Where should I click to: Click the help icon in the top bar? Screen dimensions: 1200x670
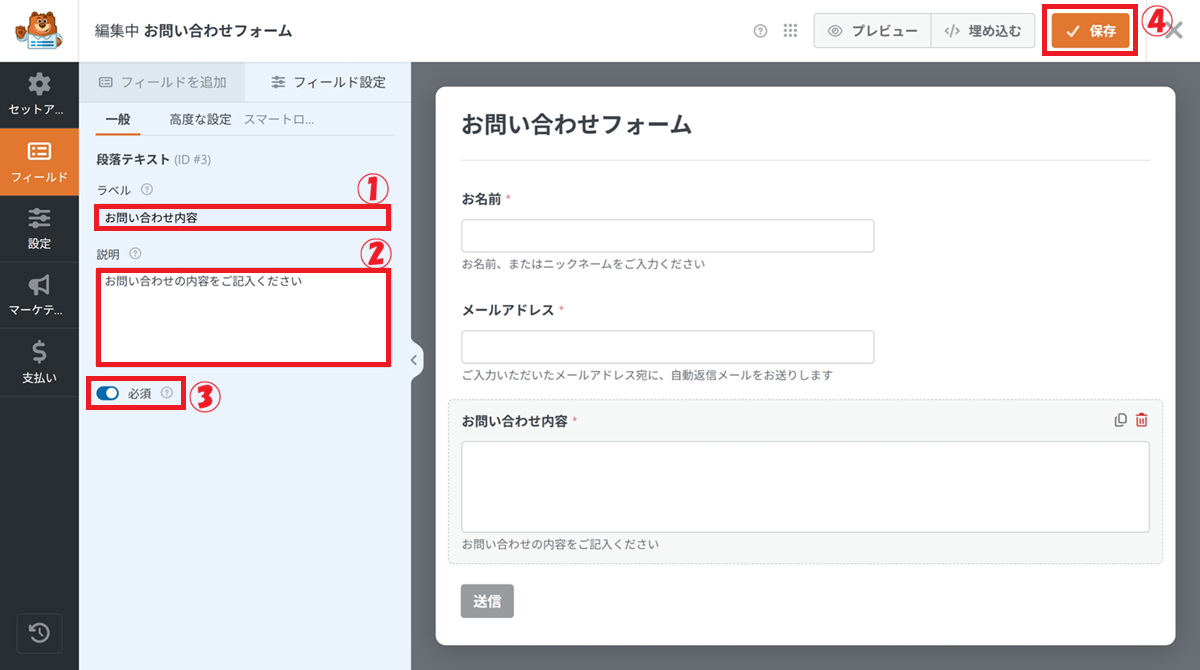click(x=760, y=31)
